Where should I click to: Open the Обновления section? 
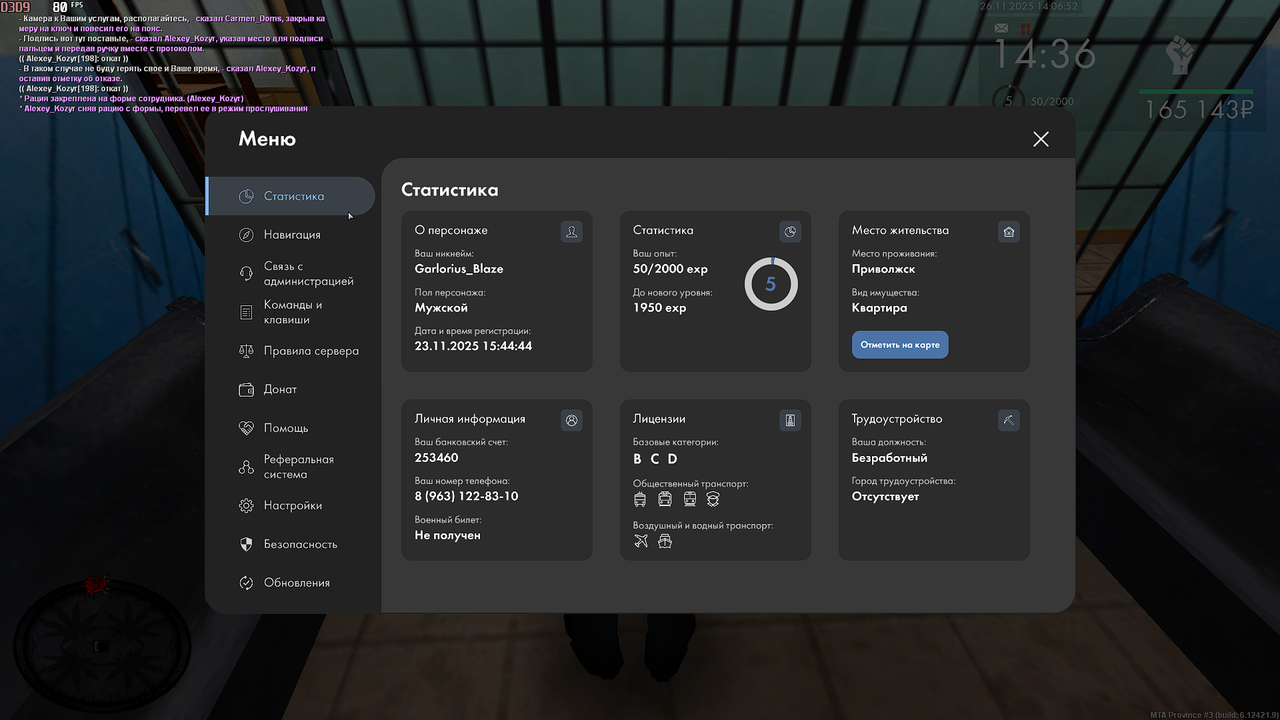[290, 583]
